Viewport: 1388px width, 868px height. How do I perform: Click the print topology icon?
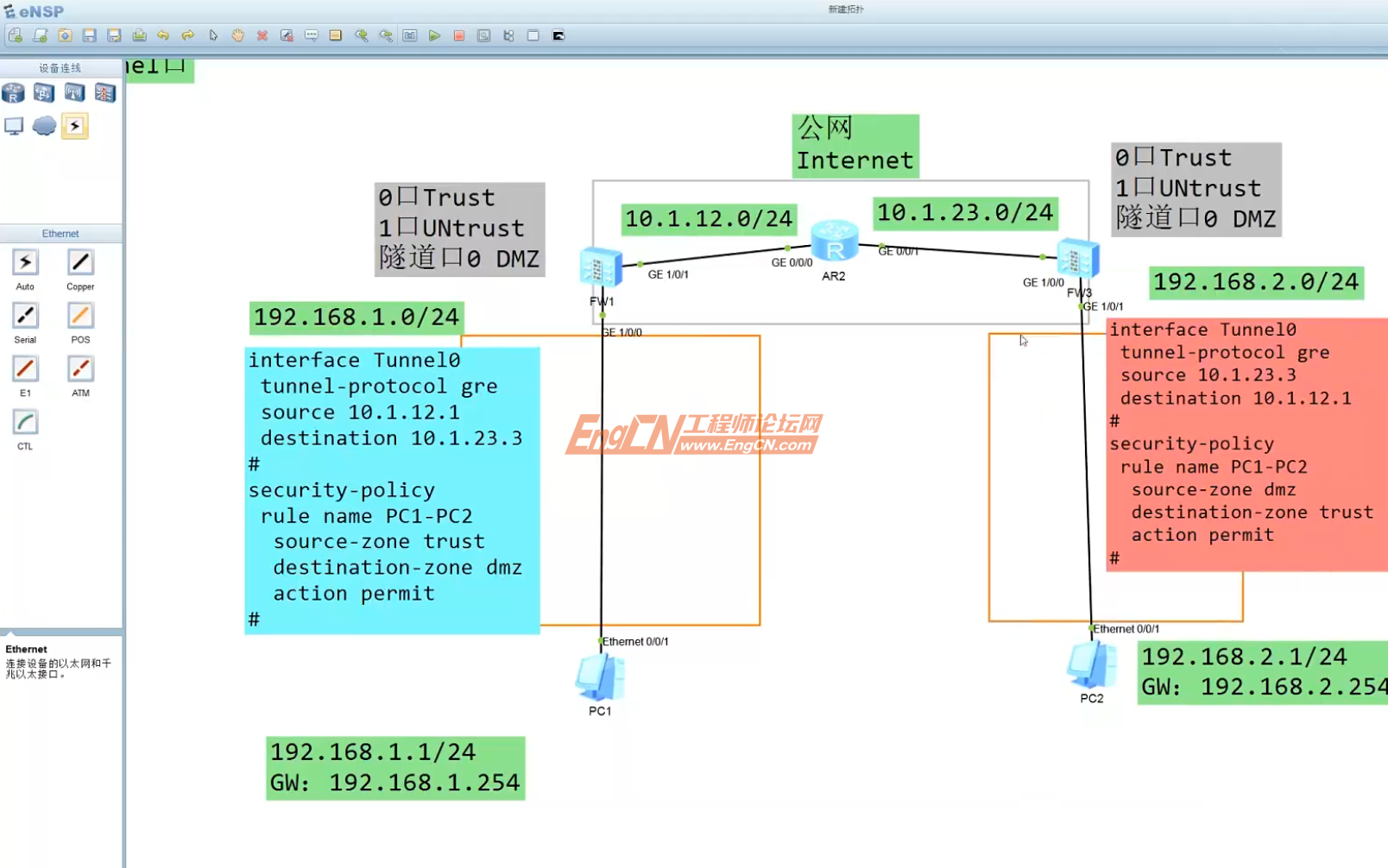139,35
